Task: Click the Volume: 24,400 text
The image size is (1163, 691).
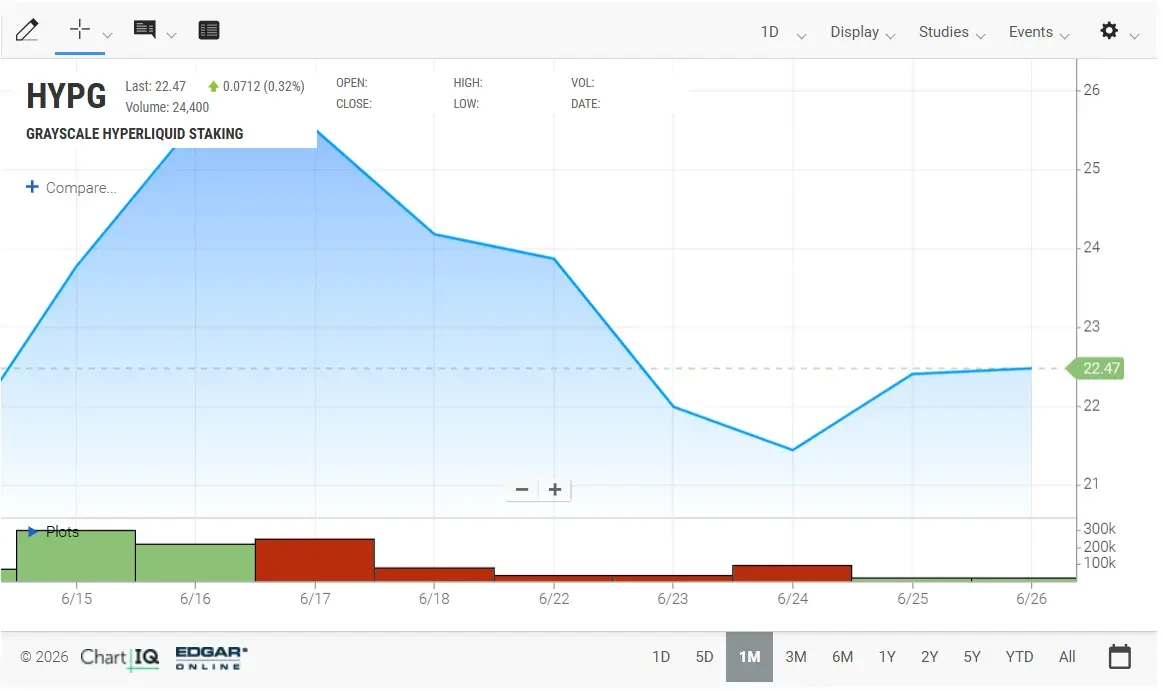Action: [x=167, y=107]
